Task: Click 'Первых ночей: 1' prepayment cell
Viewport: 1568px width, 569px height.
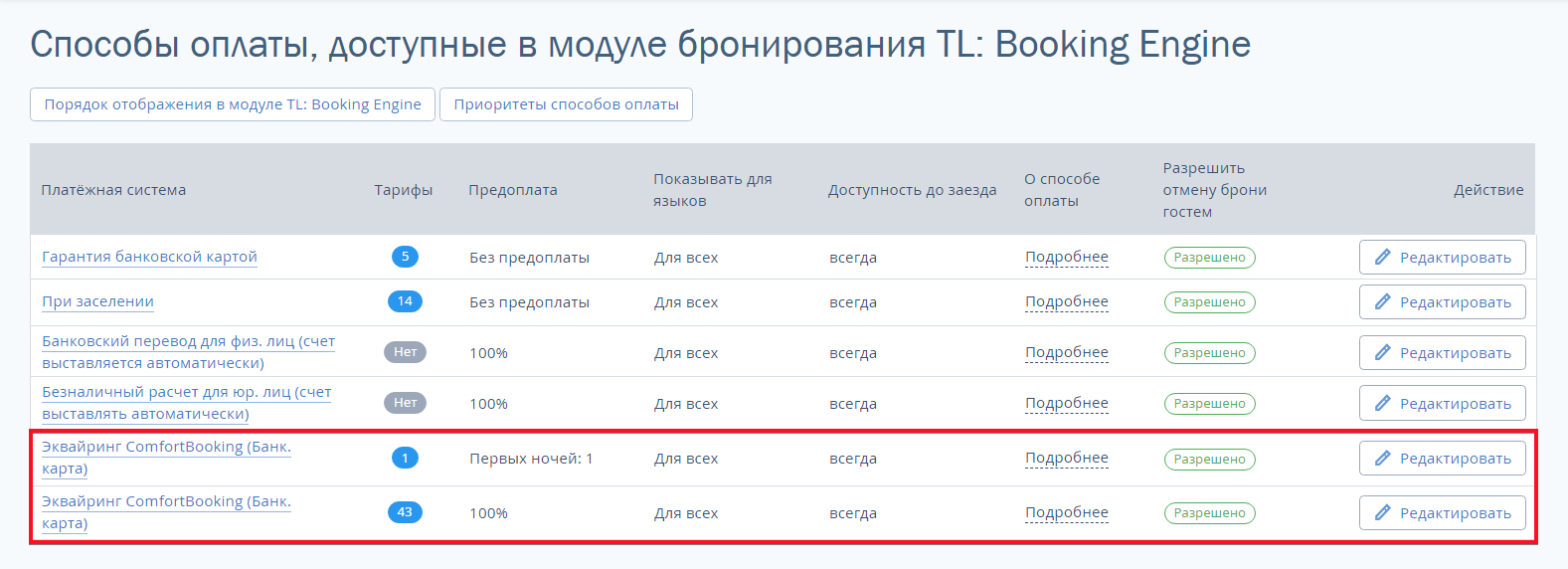Action: (531, 459)
